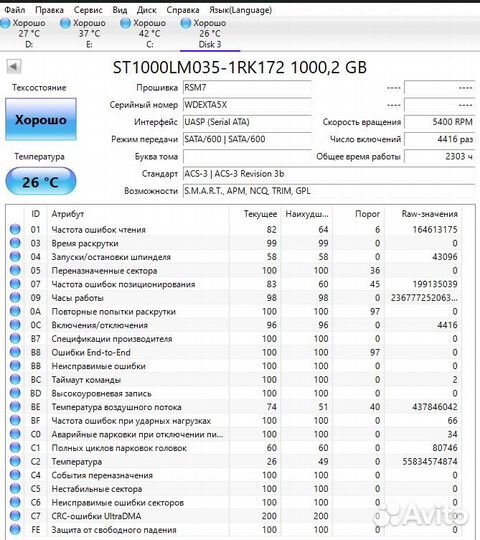Open the Сервис menu
Image resolution: width=480 pixels, height=540 pixels.
click(88, 10)
